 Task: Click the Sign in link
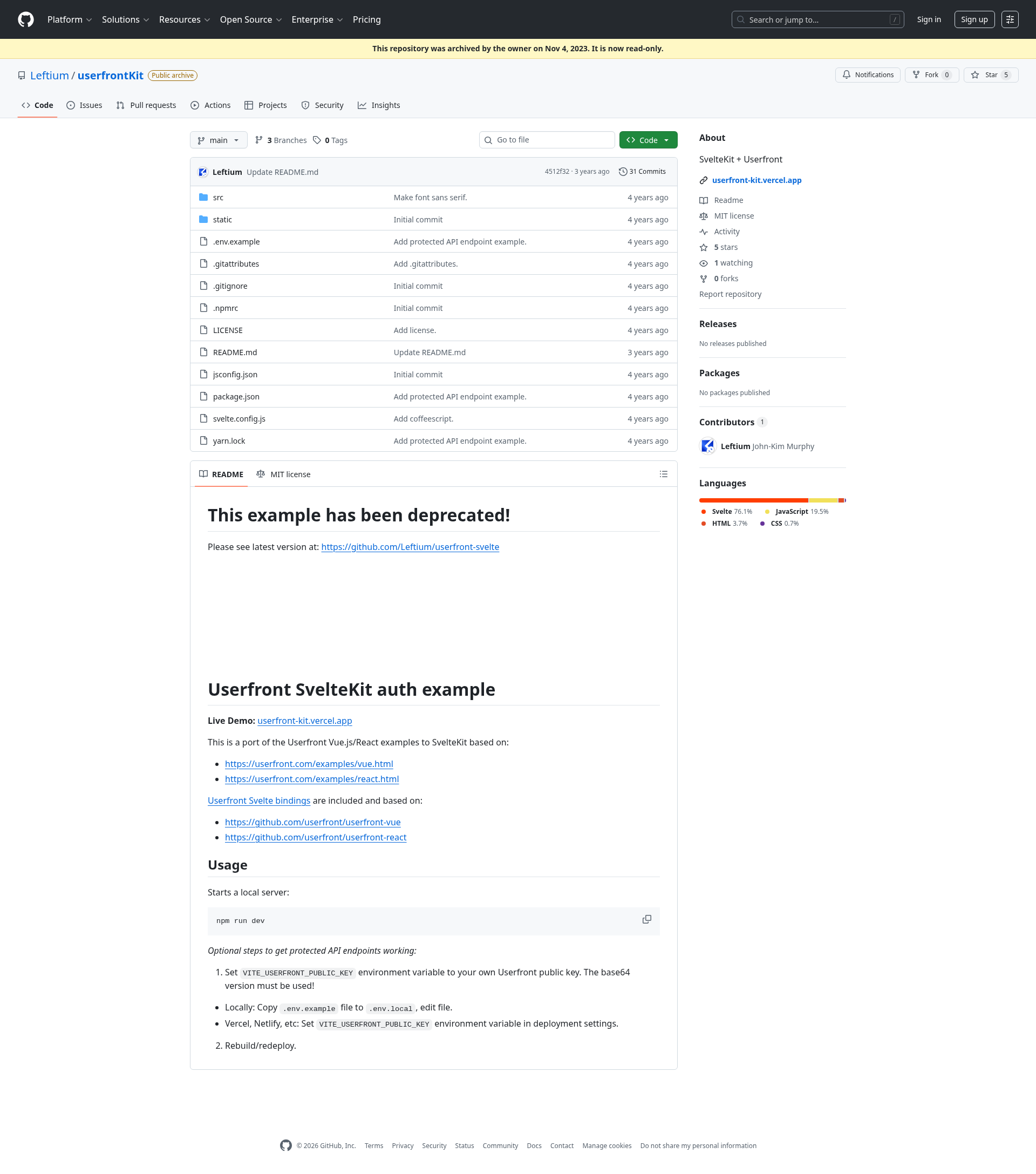click(x=929, y=19)
